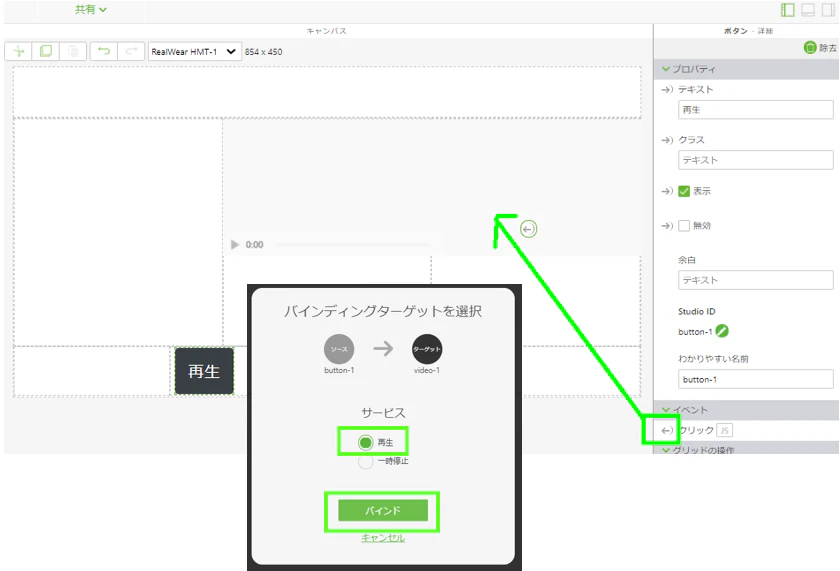Click the ターゲット circle in binding dialog
This screenshot has height=571, width=840.
pos(427,349)
